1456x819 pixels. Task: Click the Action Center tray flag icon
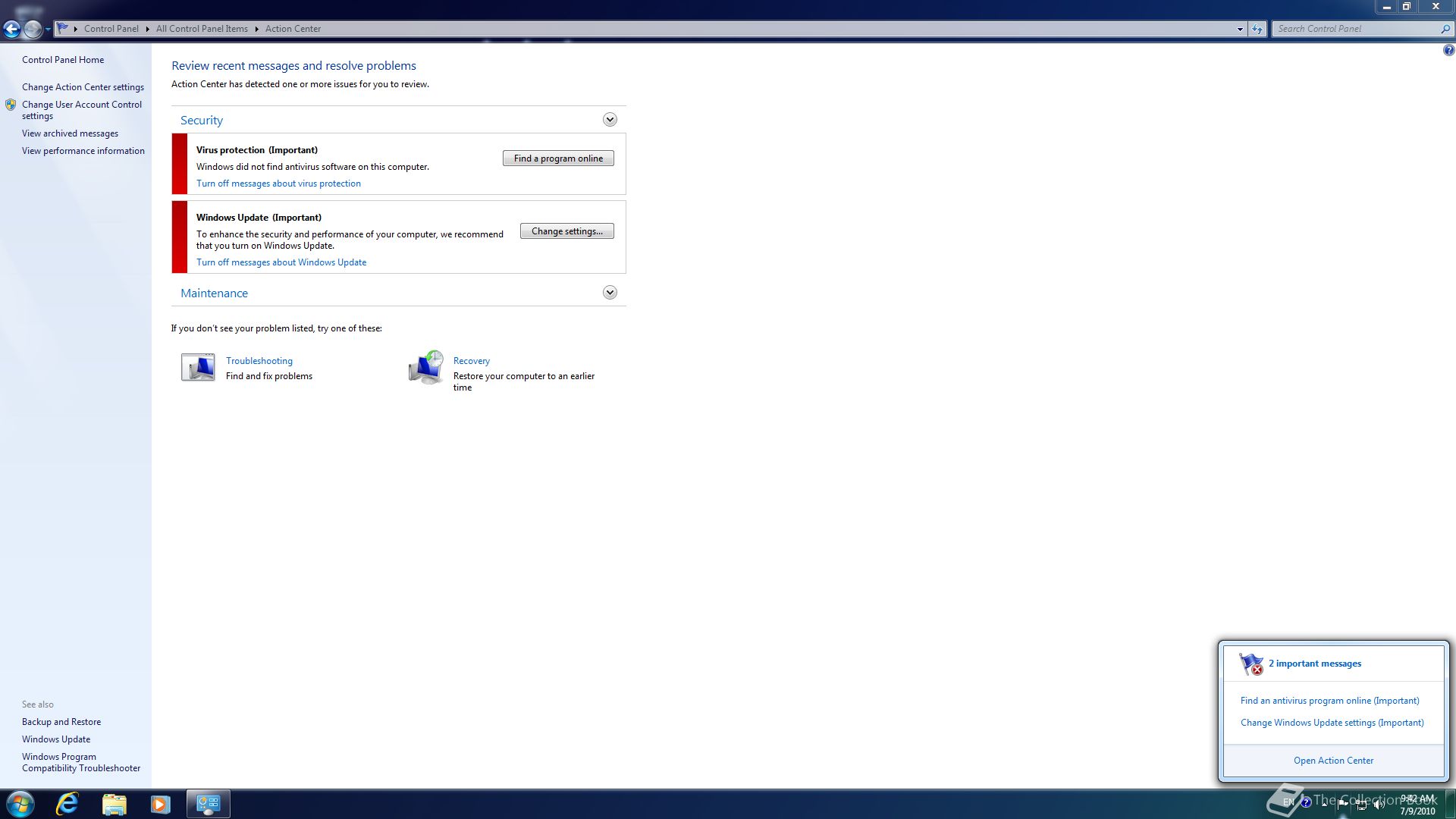pos(1342,804)
